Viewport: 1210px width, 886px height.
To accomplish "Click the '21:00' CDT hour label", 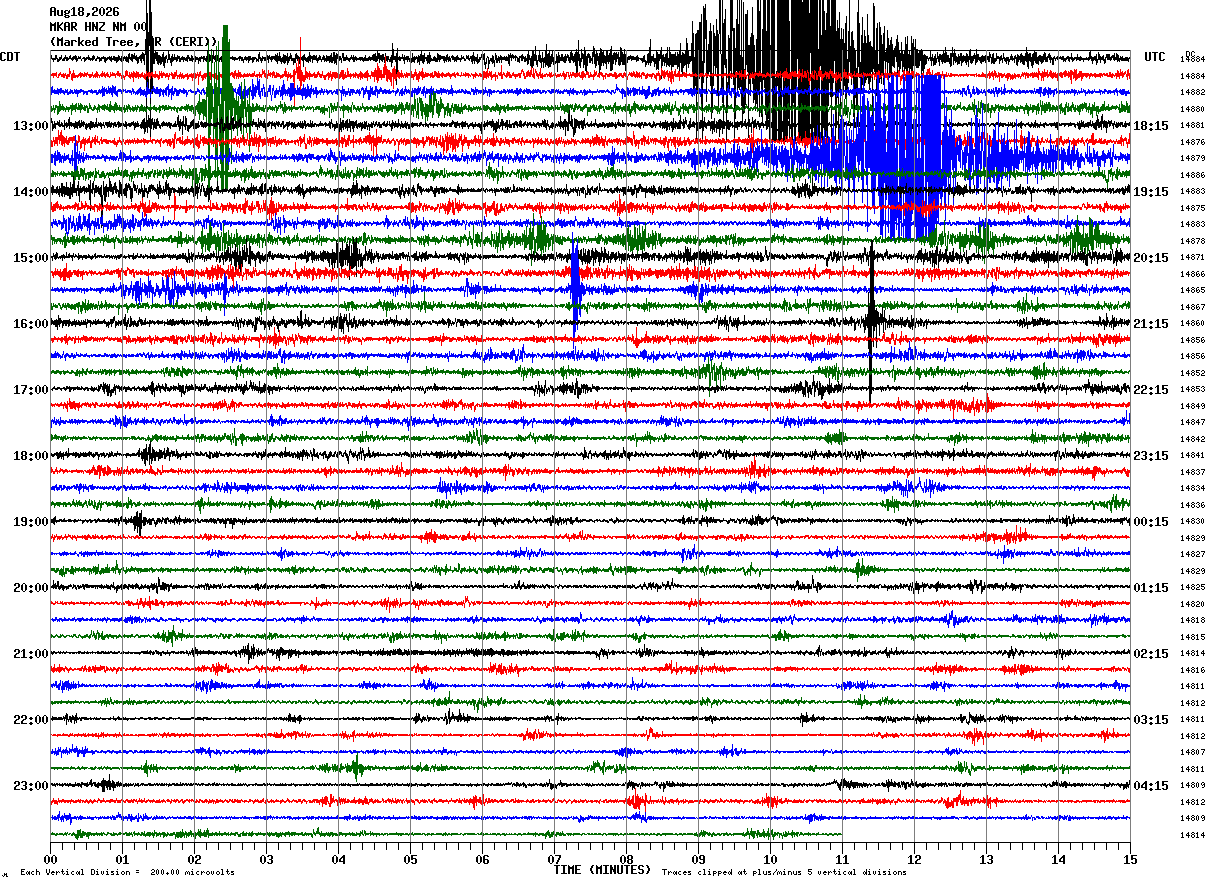I will pyautogui.click(x=31, y=654).
